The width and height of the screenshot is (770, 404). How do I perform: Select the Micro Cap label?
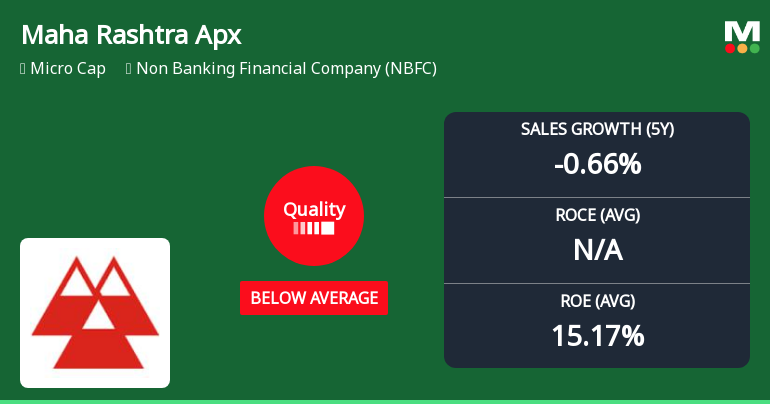tap(70, 69)
